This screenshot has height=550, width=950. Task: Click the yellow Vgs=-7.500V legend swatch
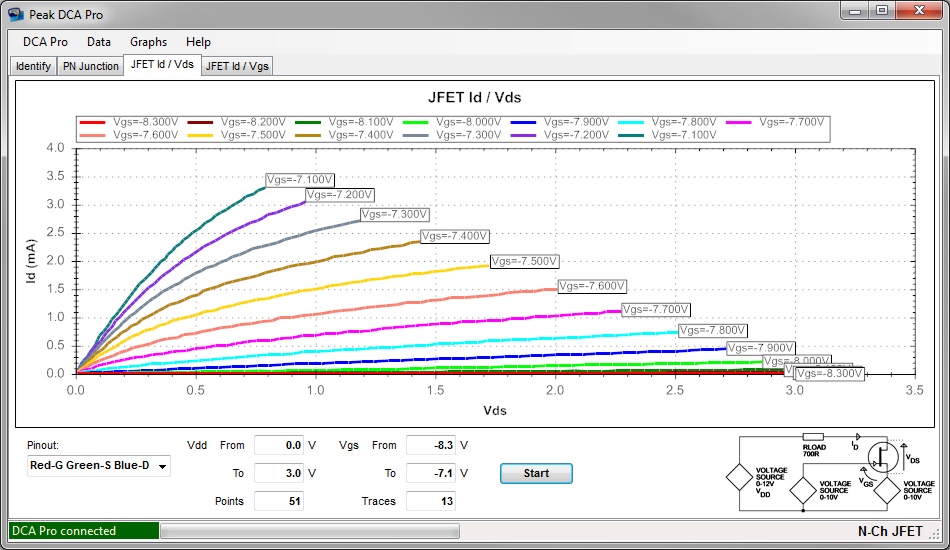tap(200, 135)
